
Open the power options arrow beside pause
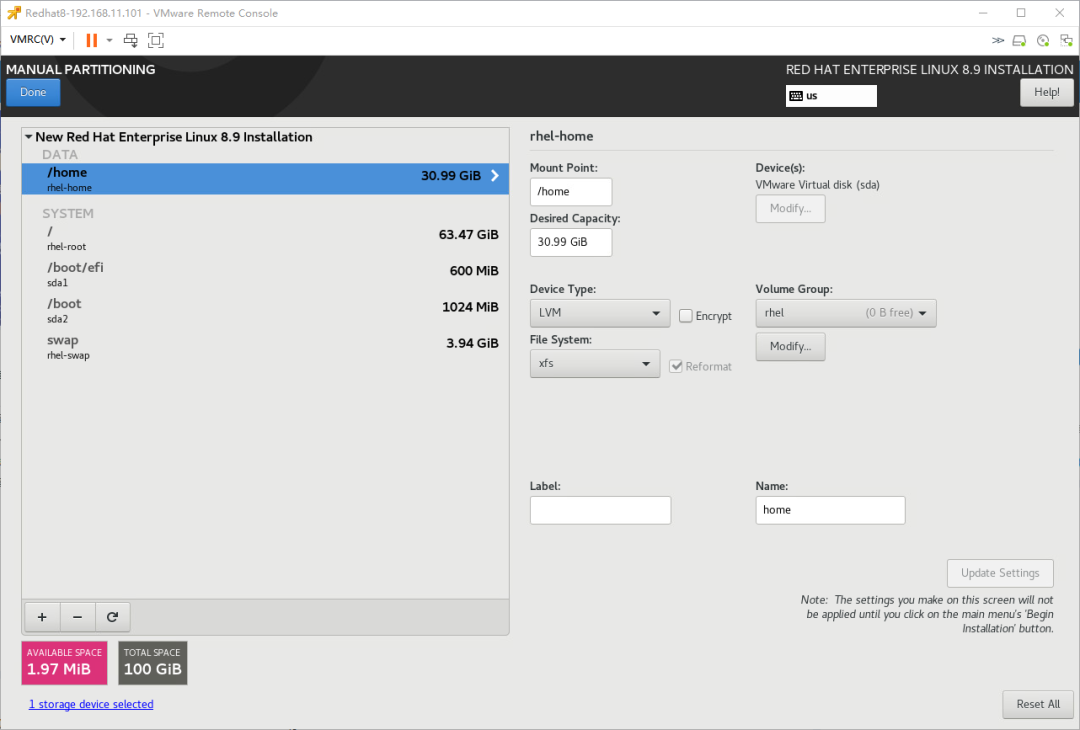point(110,40)
